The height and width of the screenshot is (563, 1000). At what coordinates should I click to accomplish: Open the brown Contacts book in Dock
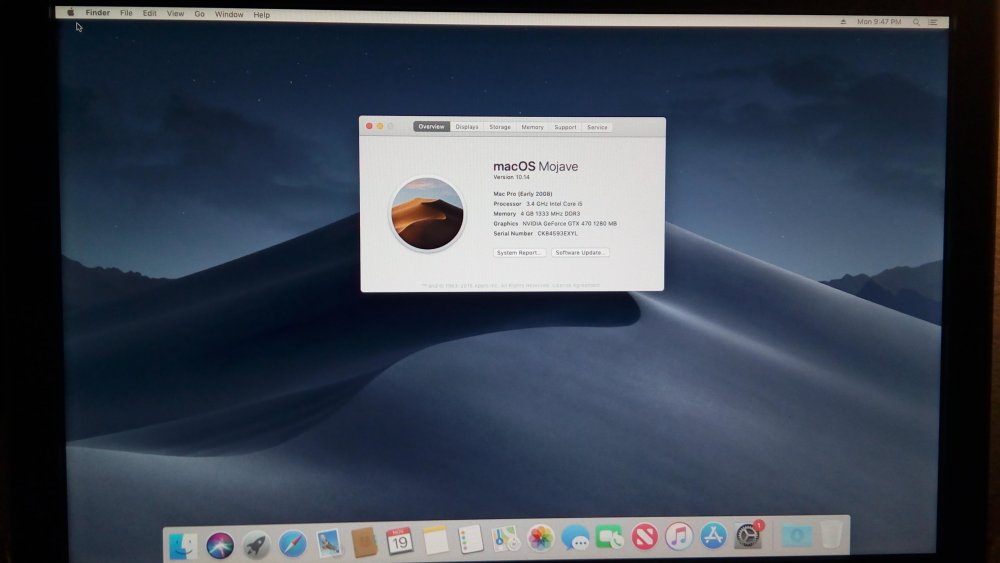pos(364,542)
